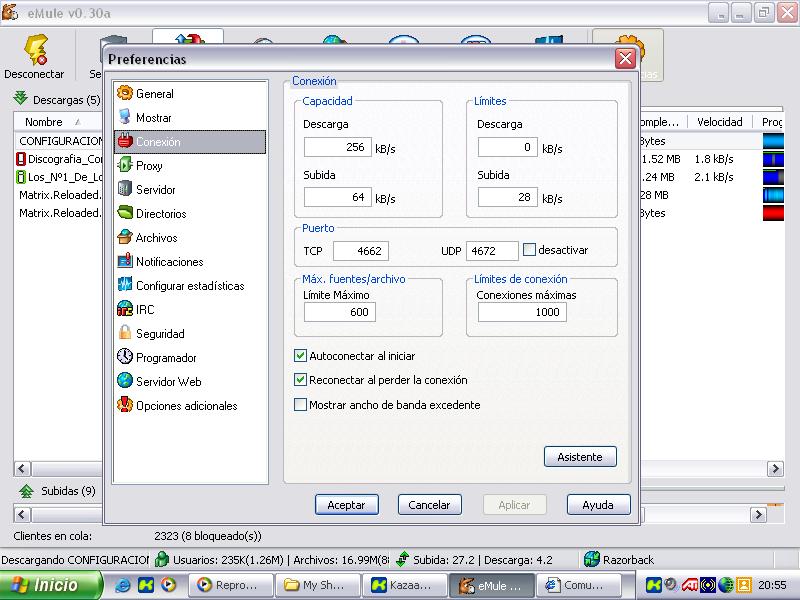Expand the Subidas (9) section

point(27,491)
